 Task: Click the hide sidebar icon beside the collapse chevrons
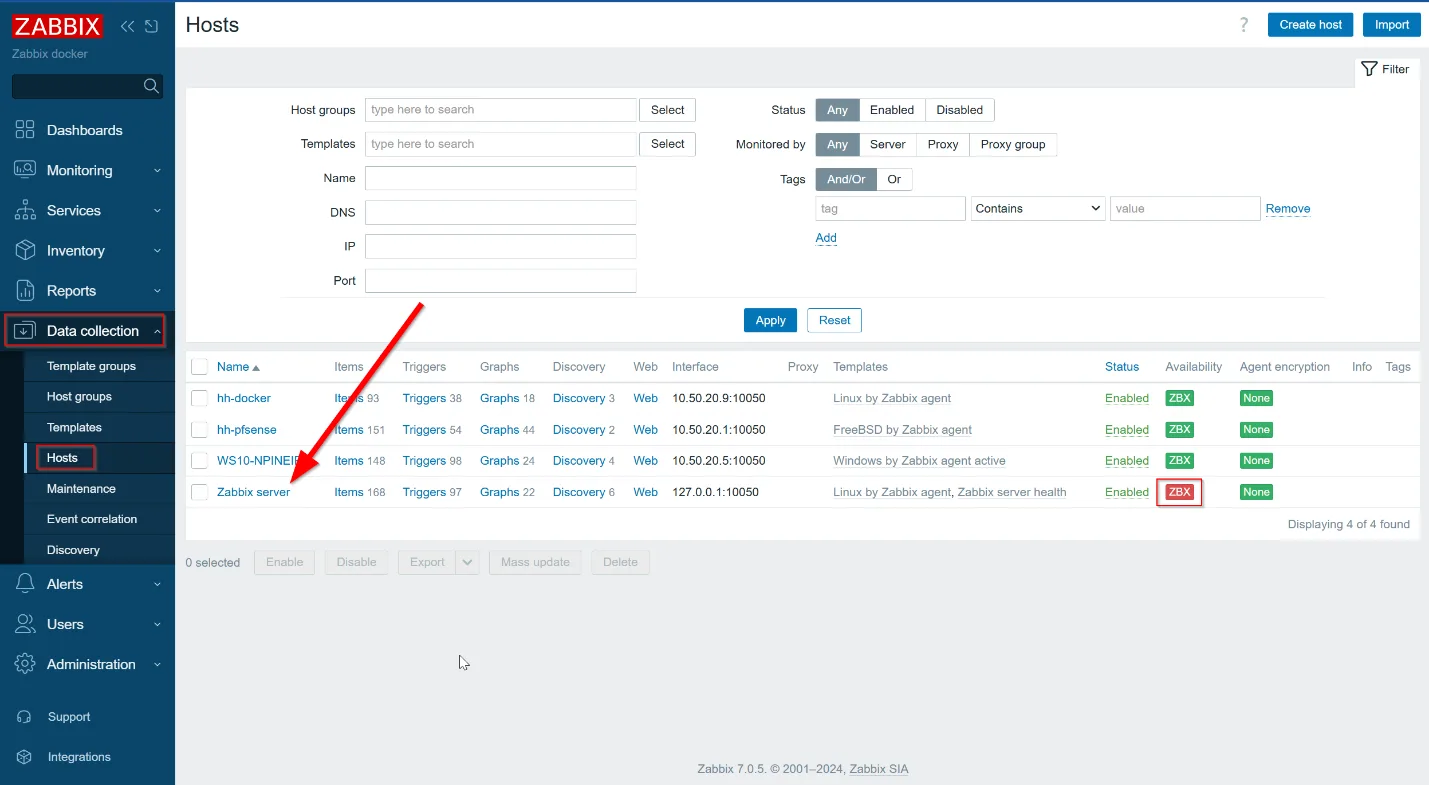click(x=151, y=26)
